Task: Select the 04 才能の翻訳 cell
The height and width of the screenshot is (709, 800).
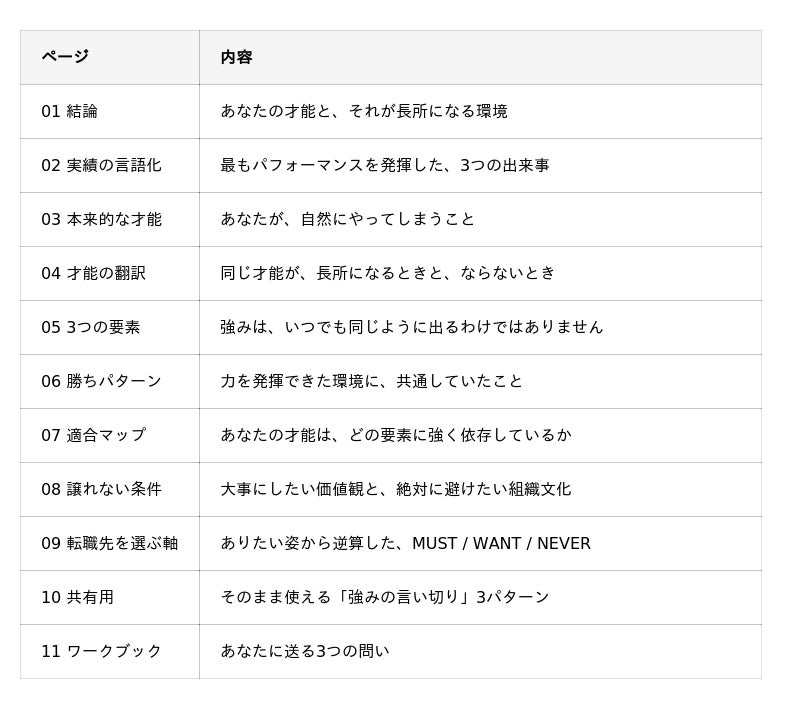Action: point(110,273)
